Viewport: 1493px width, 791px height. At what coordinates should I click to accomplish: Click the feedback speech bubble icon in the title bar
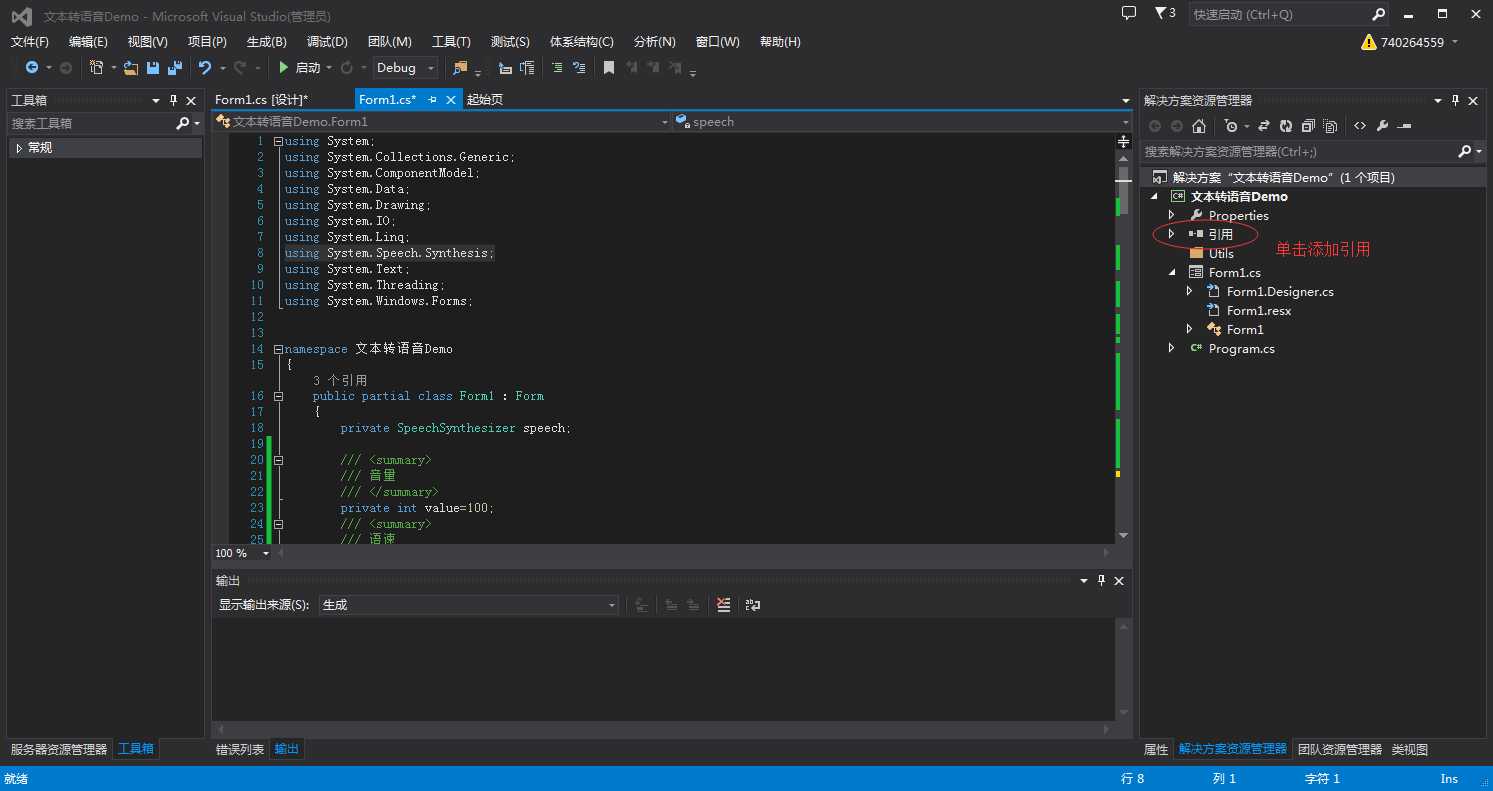(x=1129, y=13)
